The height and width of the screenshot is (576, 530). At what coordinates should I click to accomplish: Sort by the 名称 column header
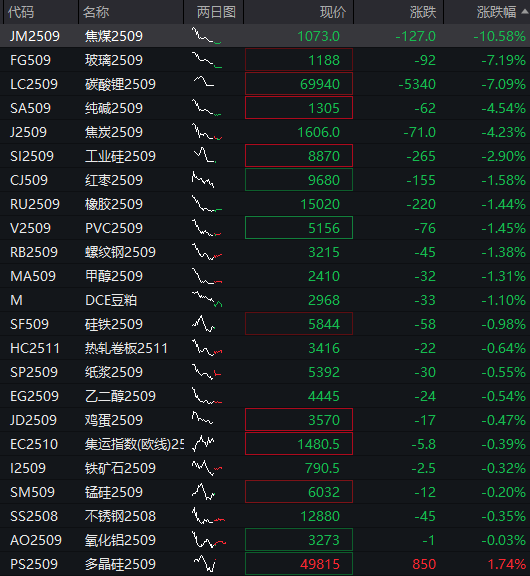point(96,12)
